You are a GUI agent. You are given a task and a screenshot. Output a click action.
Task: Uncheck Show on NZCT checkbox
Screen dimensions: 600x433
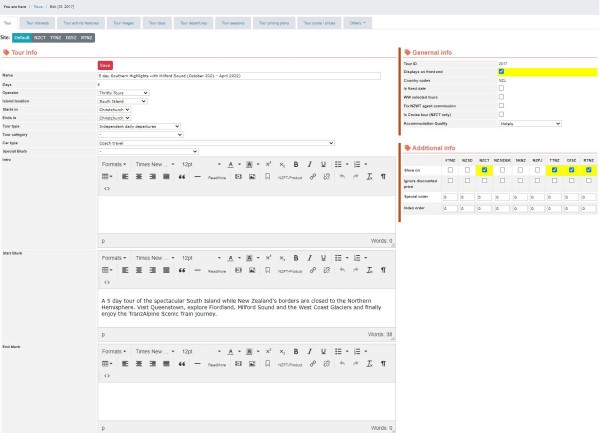(x=484, y=170)
